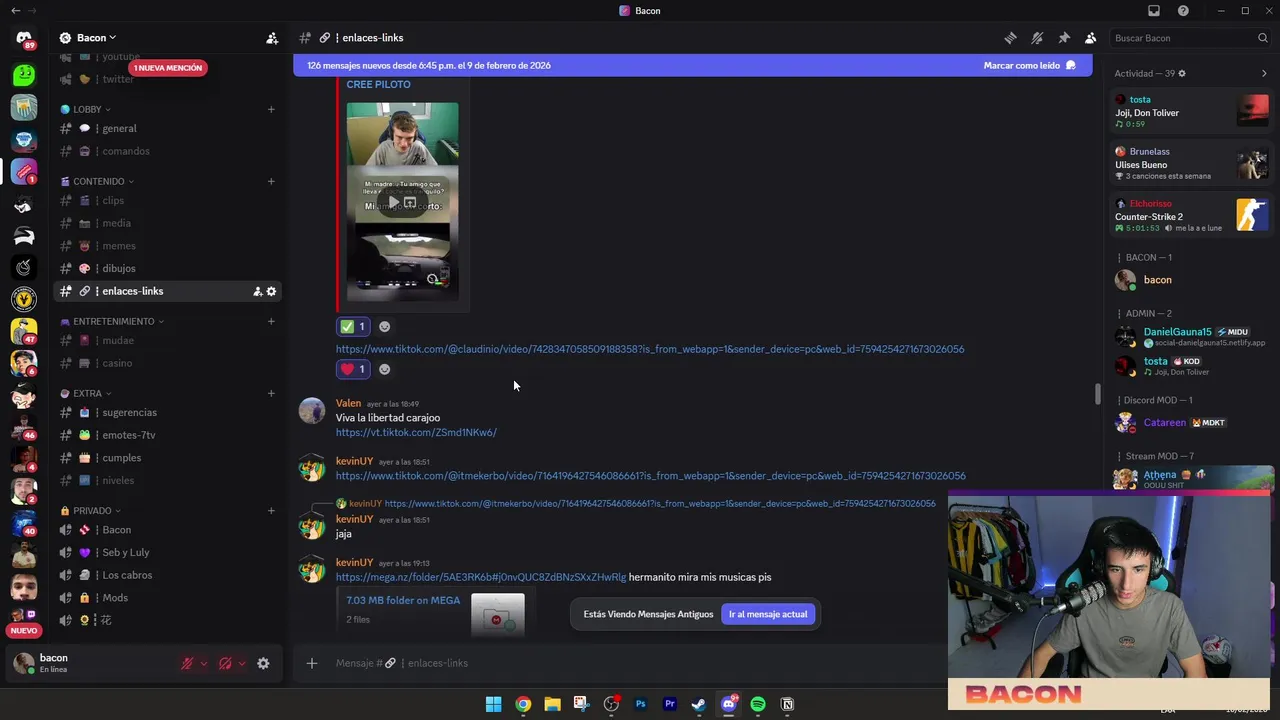Open the help question mark icon

pos(1184,11)
